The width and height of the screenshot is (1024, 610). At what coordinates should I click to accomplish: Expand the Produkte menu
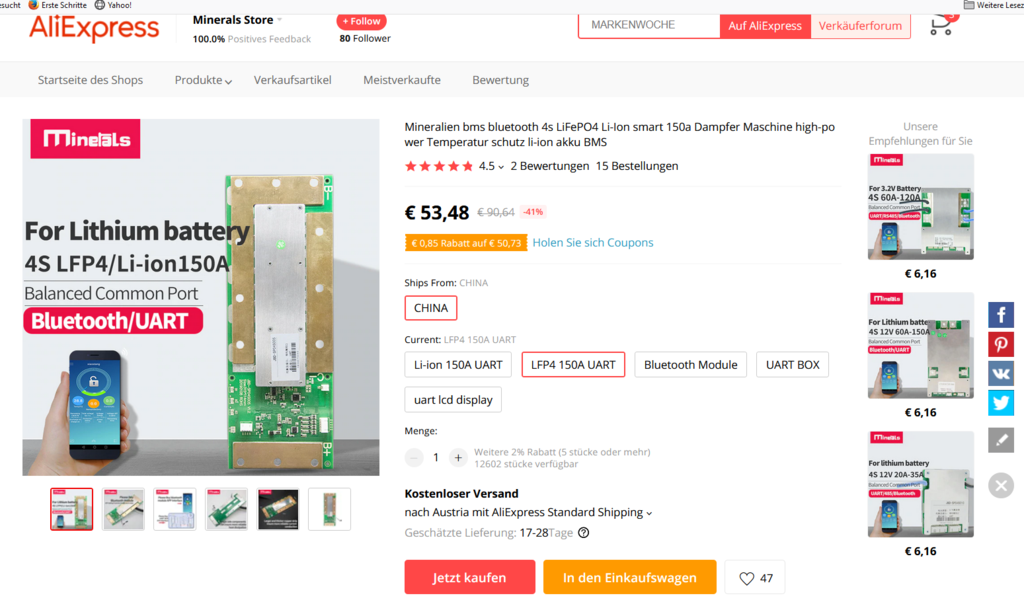coord(203,80)
